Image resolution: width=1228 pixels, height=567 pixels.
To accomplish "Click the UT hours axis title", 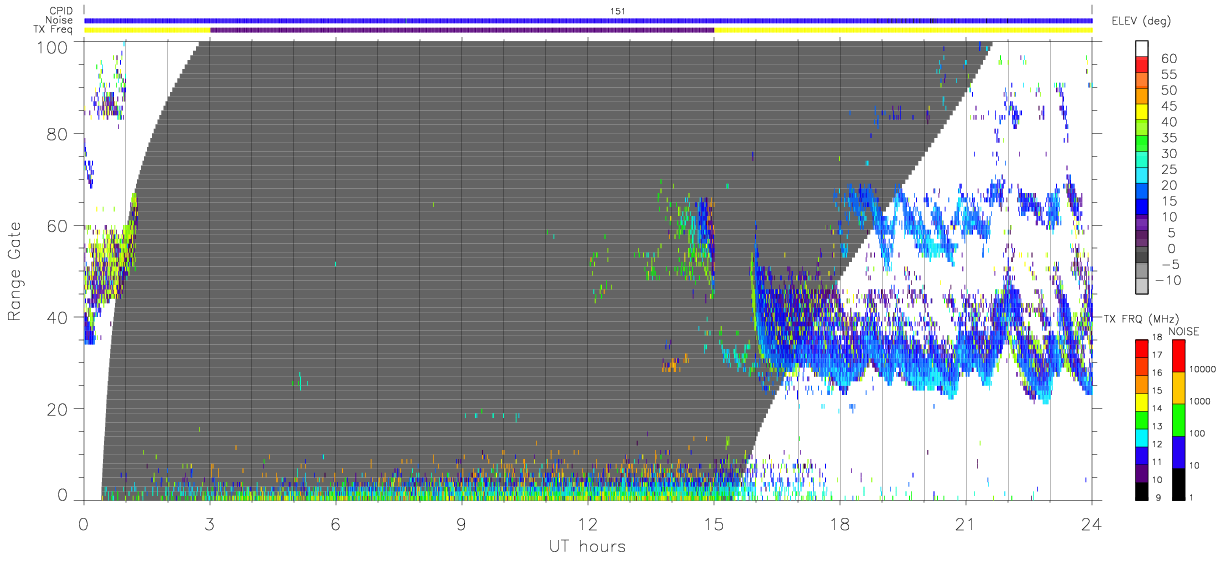I will coord(587,546).
